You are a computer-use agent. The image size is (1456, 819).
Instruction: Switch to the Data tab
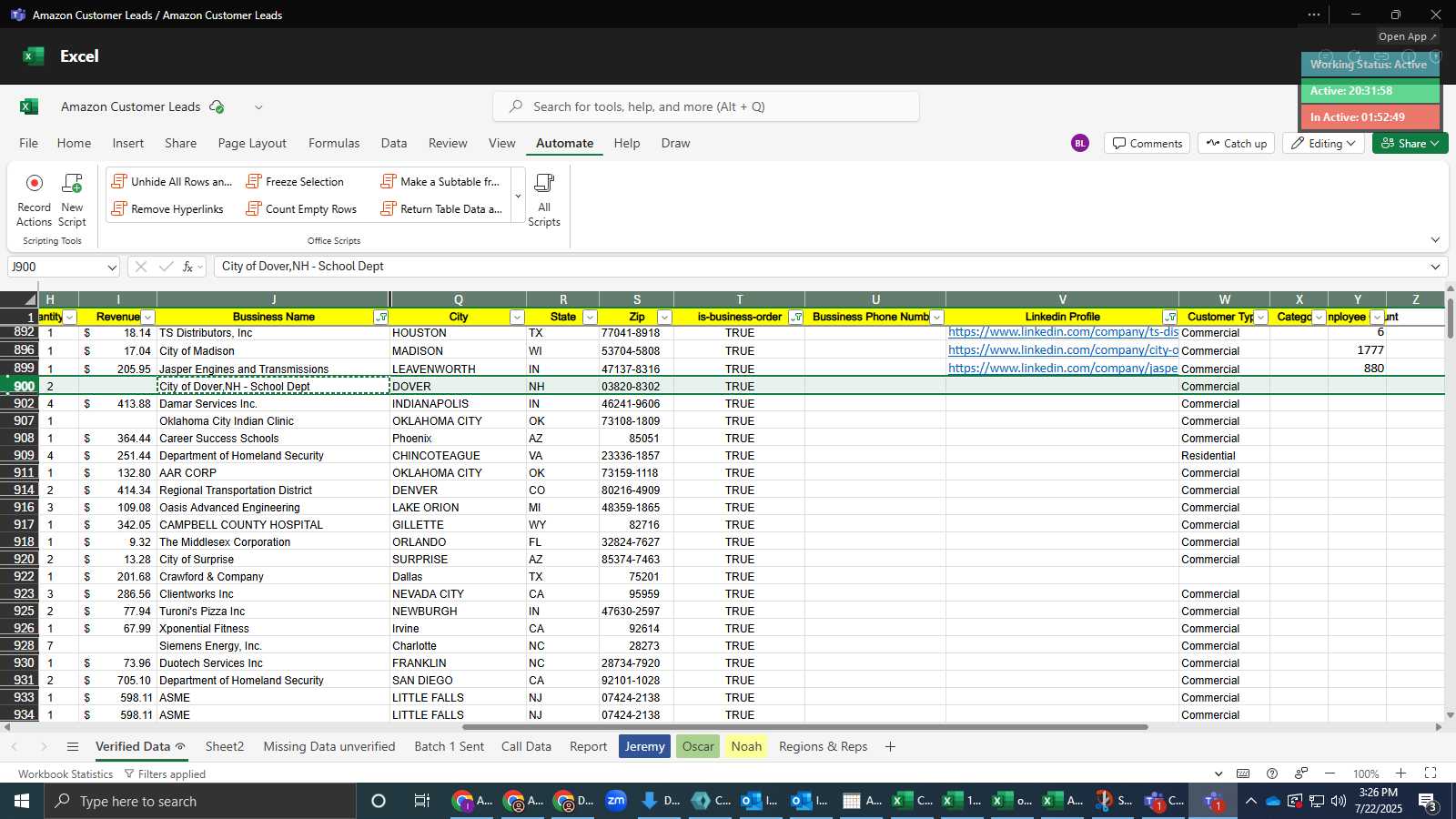tap(394, 144)
